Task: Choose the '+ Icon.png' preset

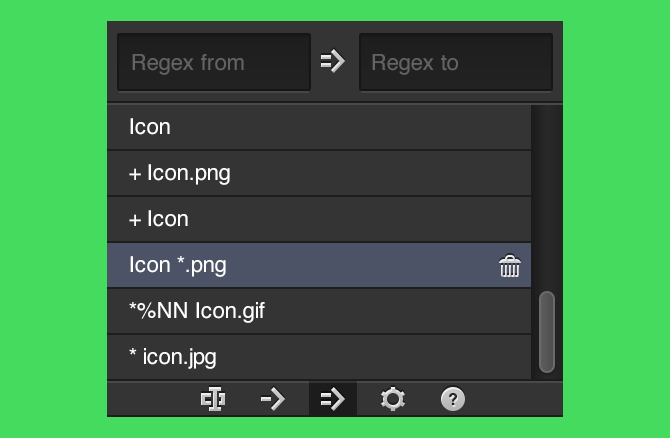Action: pos(180,173)
